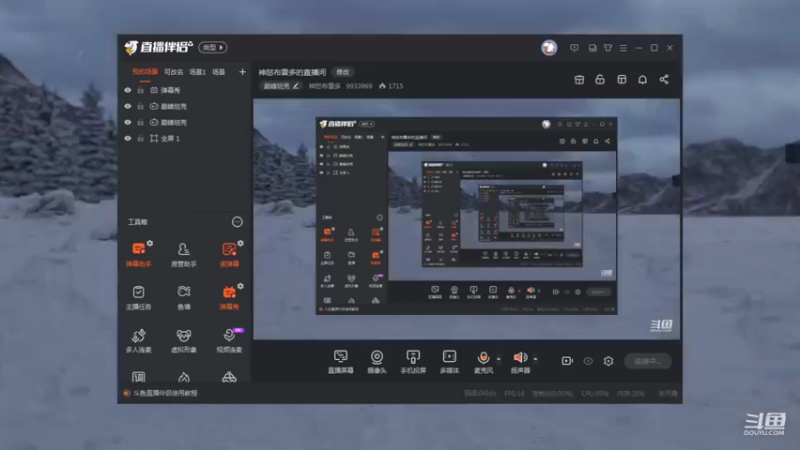This screenshot has height=450, width=800.
Task: Add a 多媒体 media source
Action: pyautogui.click(x=449, y=362)
